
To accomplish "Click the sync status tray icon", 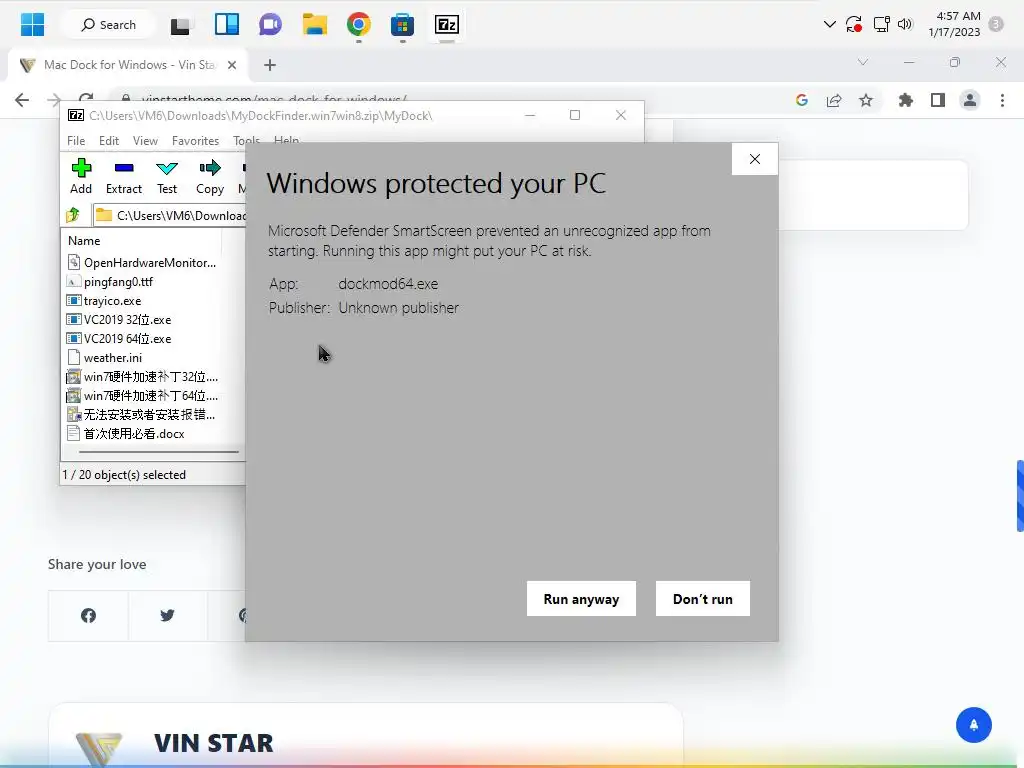I will [854, 24].
